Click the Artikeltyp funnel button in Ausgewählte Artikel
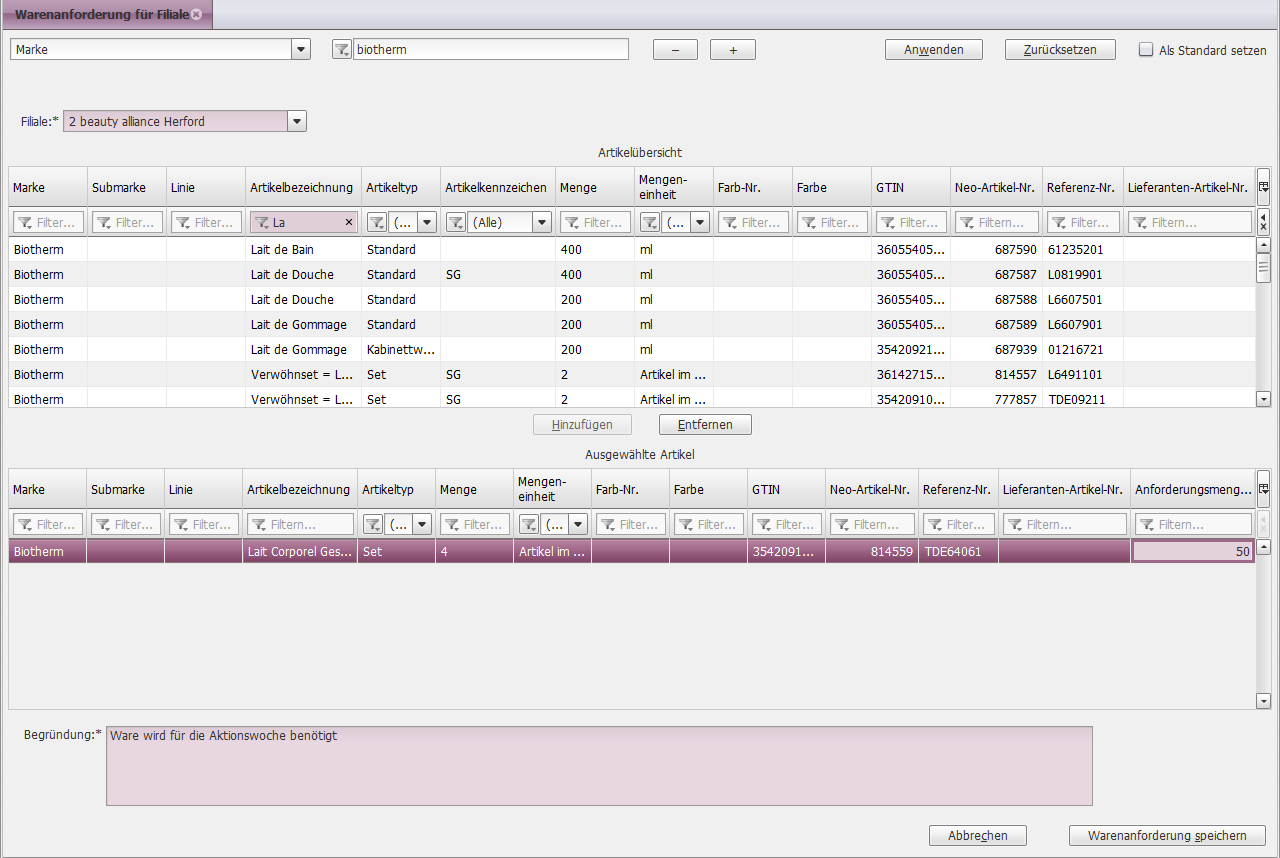The image size is (1280, 858). tap(372, 524)
